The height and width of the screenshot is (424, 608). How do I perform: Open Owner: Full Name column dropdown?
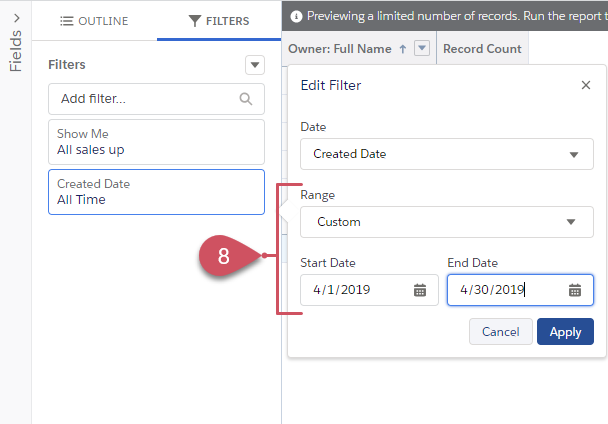click(x=422, y=48)
